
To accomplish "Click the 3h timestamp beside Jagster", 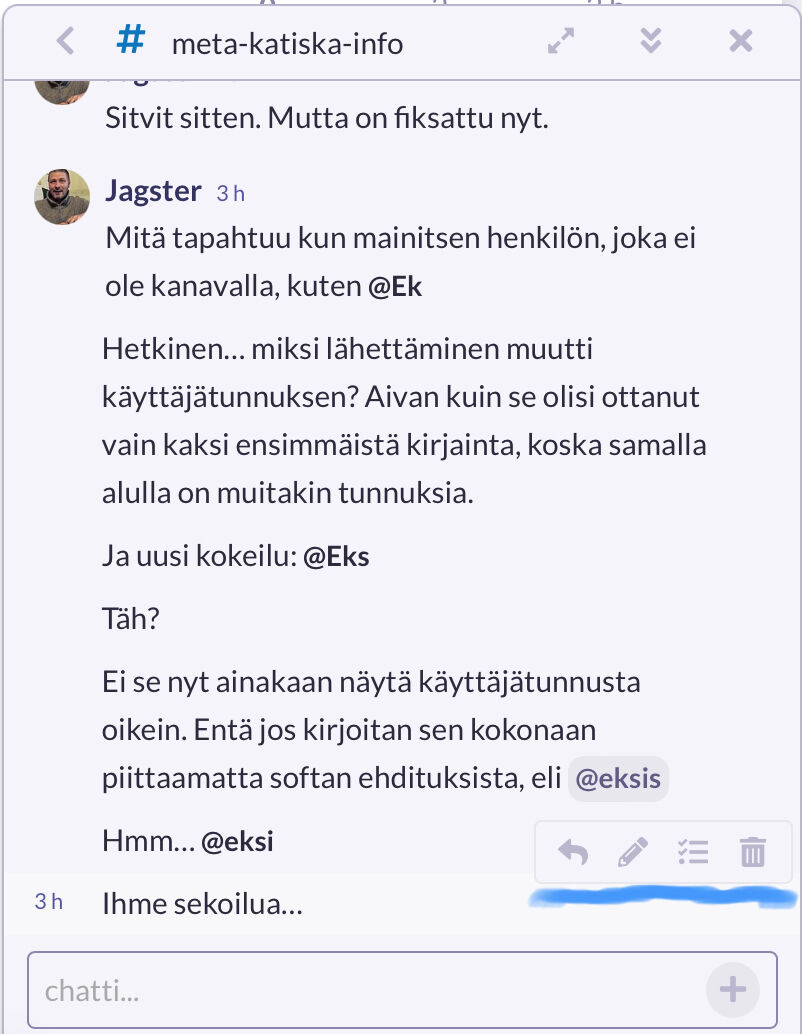I will (231, 193).
